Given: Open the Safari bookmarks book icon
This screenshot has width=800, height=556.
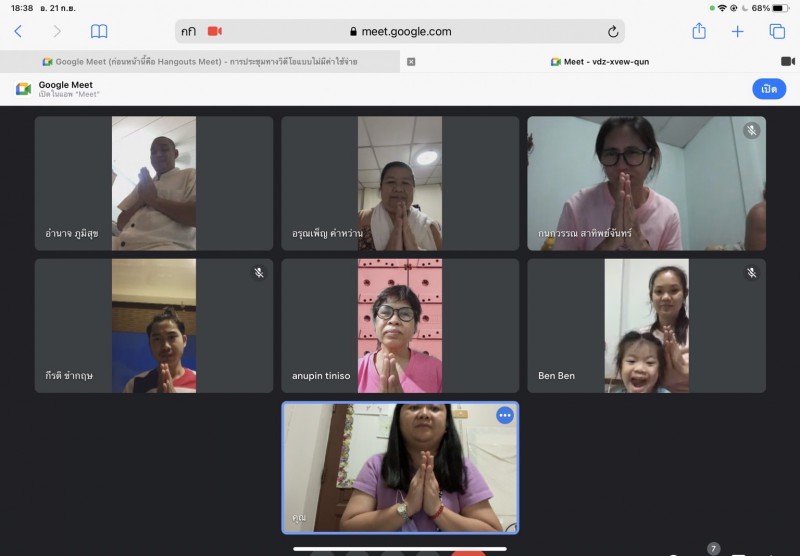Looking at the screenshot, I should (99, 31).
